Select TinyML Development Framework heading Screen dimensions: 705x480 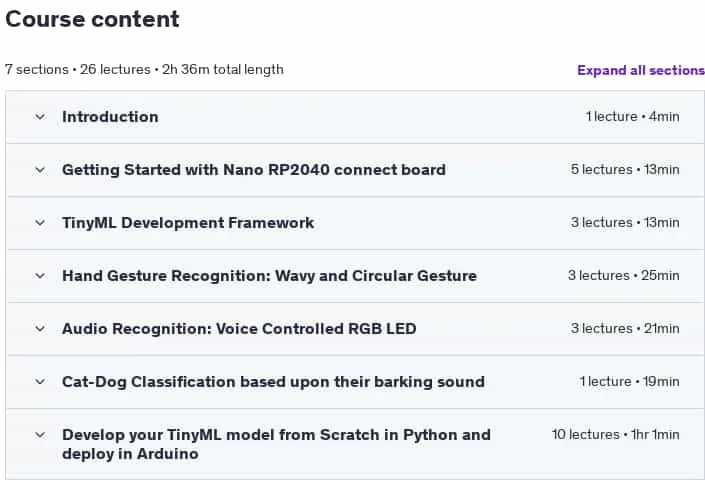pos(188,223)
